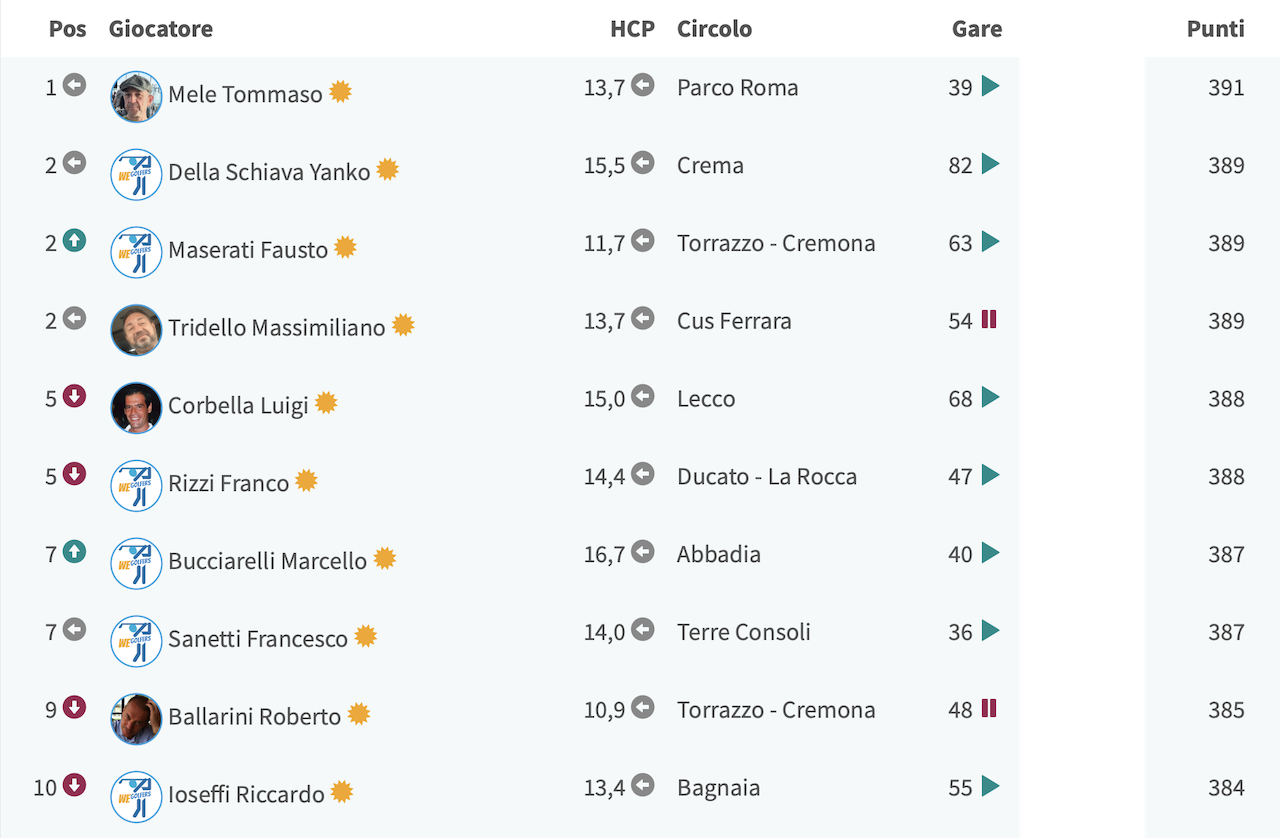The image size is (1280, 838).
Task: Click the gold star badge beside Maserati Fausto
Action: pos(345,247)
